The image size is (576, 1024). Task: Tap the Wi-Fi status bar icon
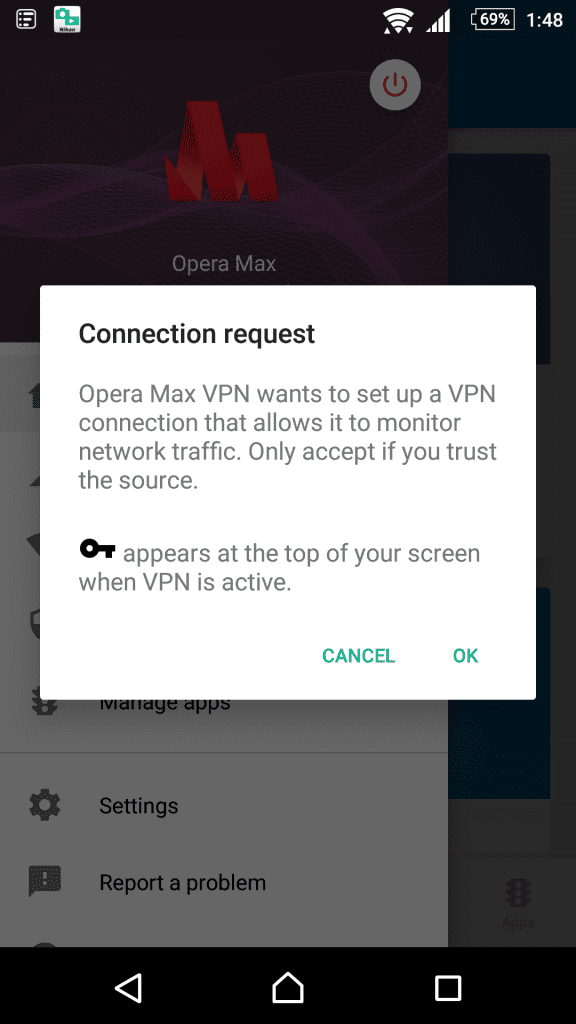(398, 20)
